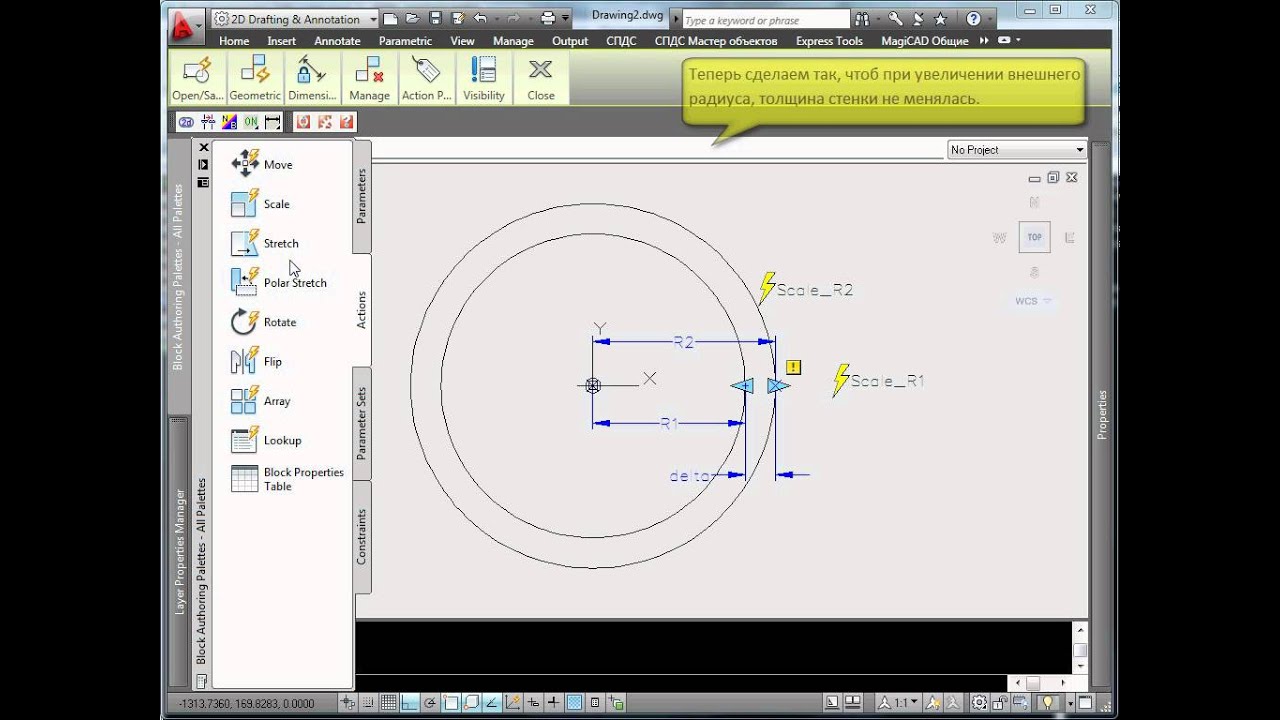This screenshot has height=720, width=1280.
Task: Click the Visibility ribbon panel button
Action: click(484, 78)
